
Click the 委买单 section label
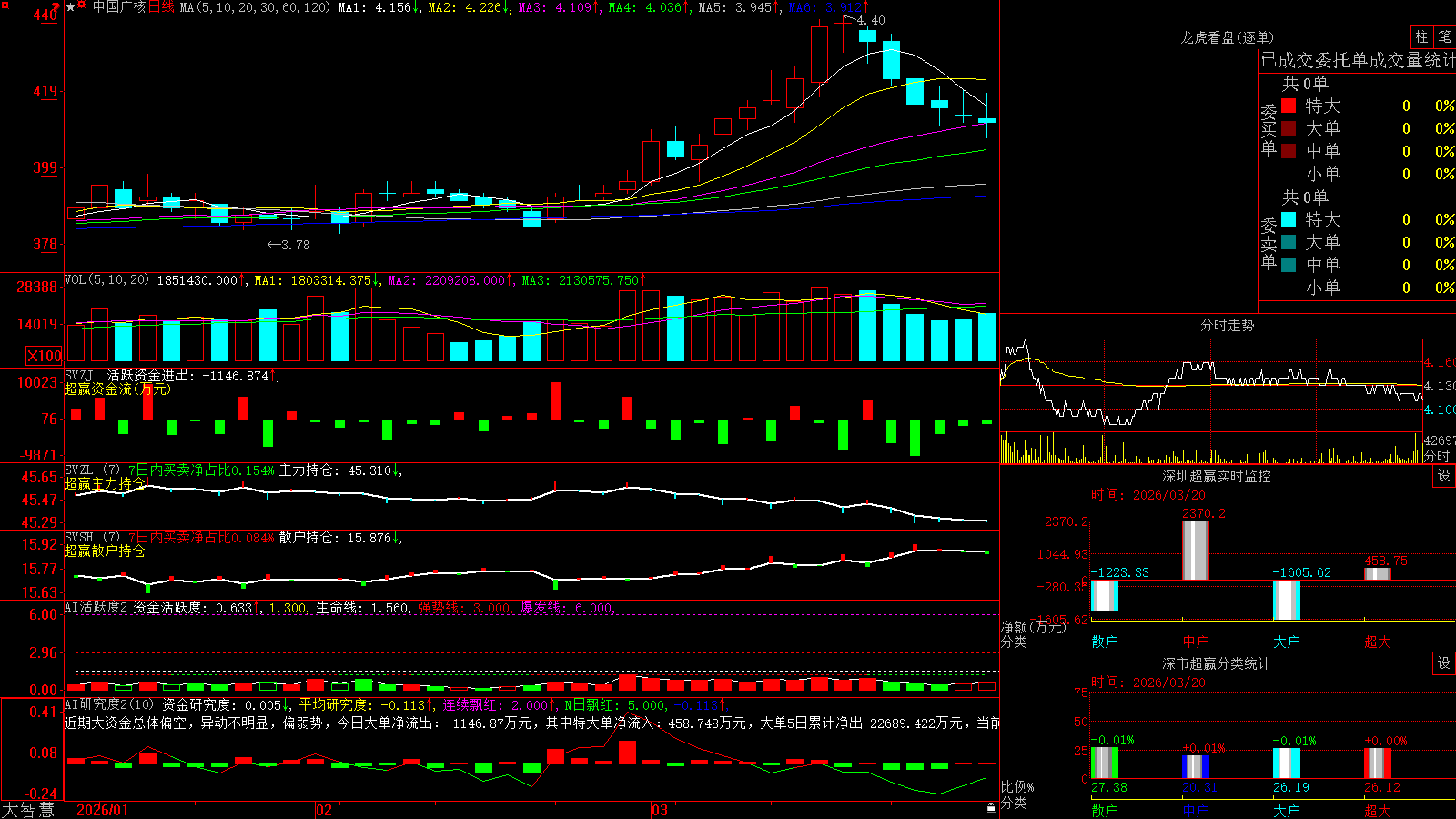click(1269, 129)
